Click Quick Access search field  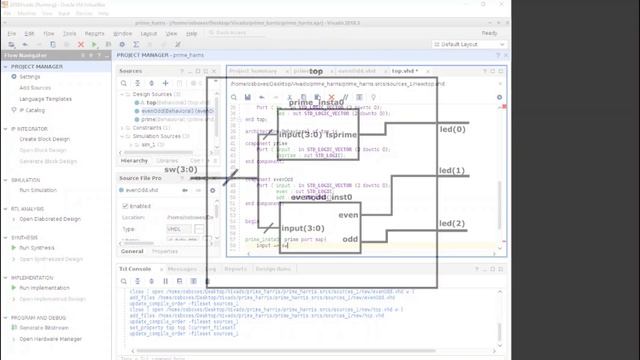(x=236, y=33)
